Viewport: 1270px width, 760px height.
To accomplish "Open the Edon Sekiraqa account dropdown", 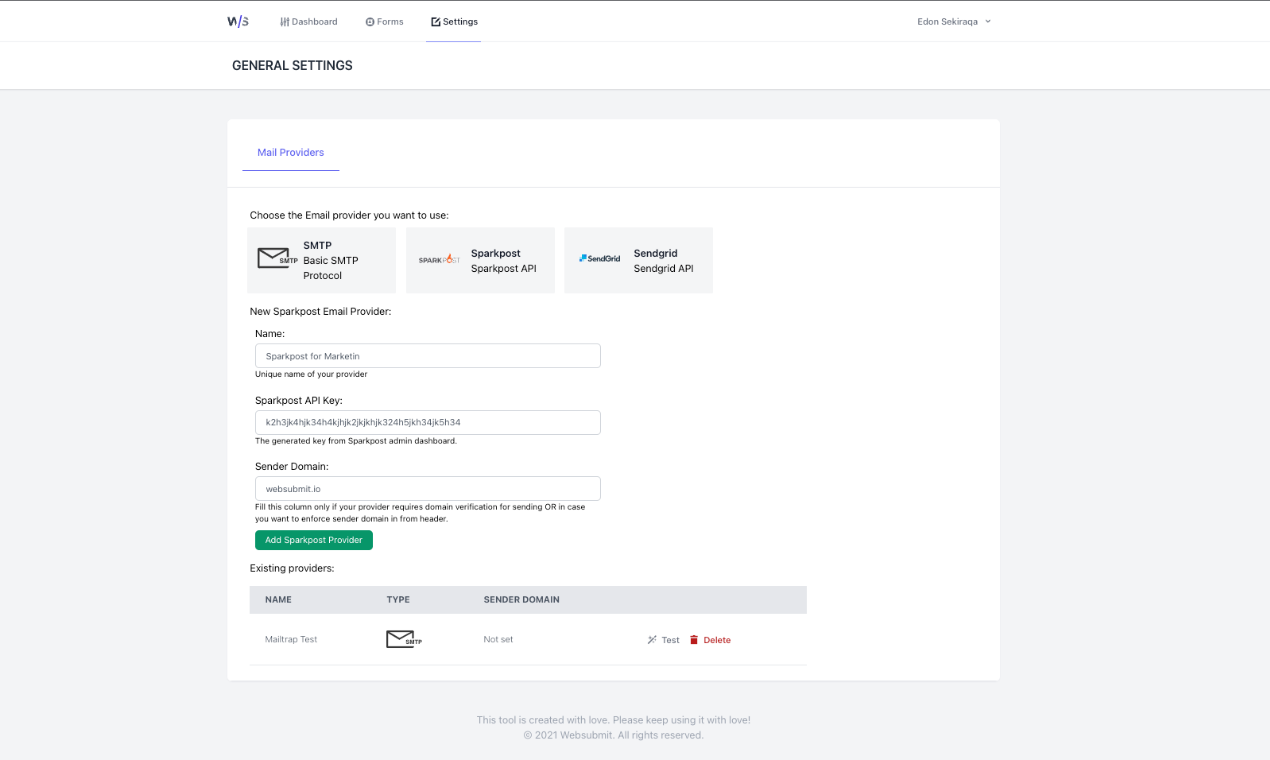I will pyautogui.click(x=953, y=20).
